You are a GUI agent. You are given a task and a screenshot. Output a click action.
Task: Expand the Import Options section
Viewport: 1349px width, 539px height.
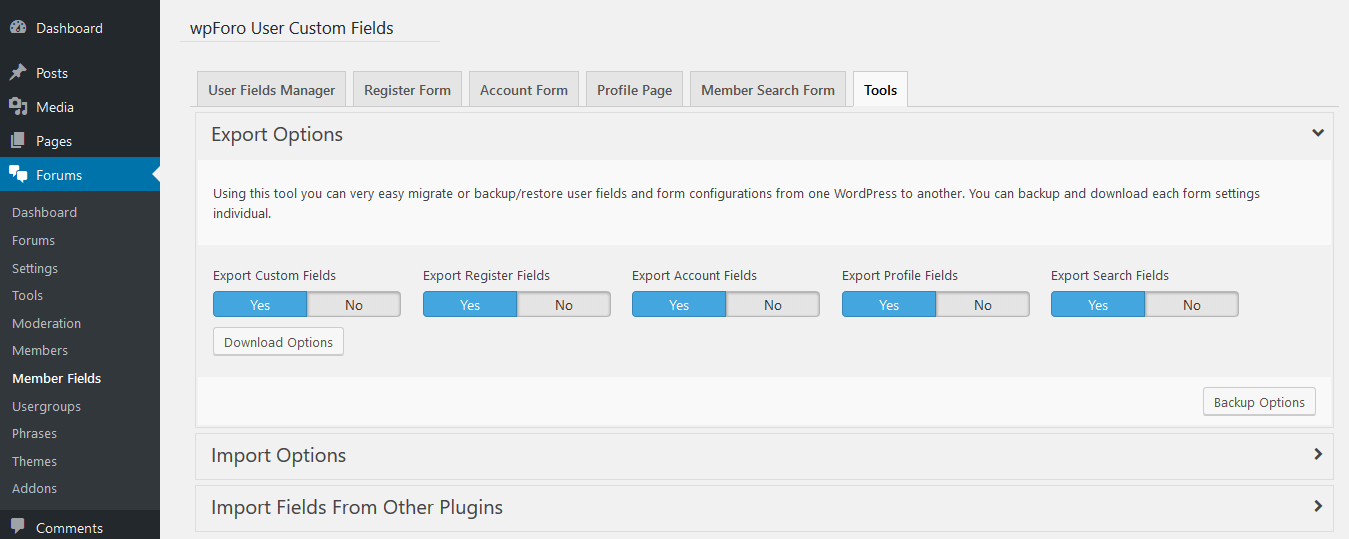pos(1317,455)
